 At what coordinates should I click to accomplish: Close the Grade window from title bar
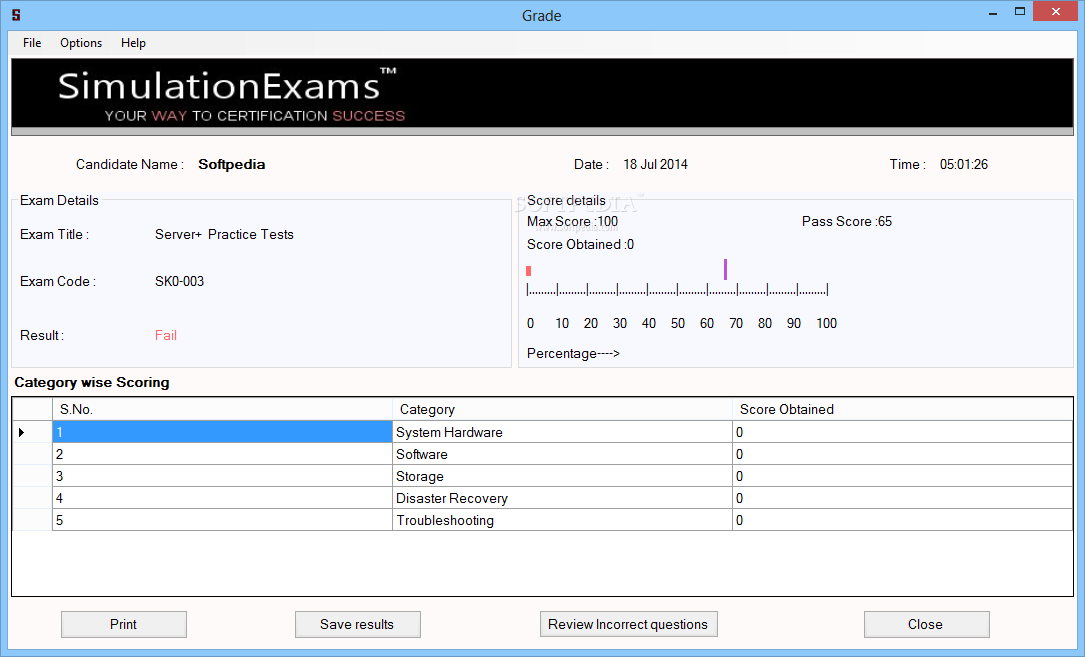click(1056, 12)
